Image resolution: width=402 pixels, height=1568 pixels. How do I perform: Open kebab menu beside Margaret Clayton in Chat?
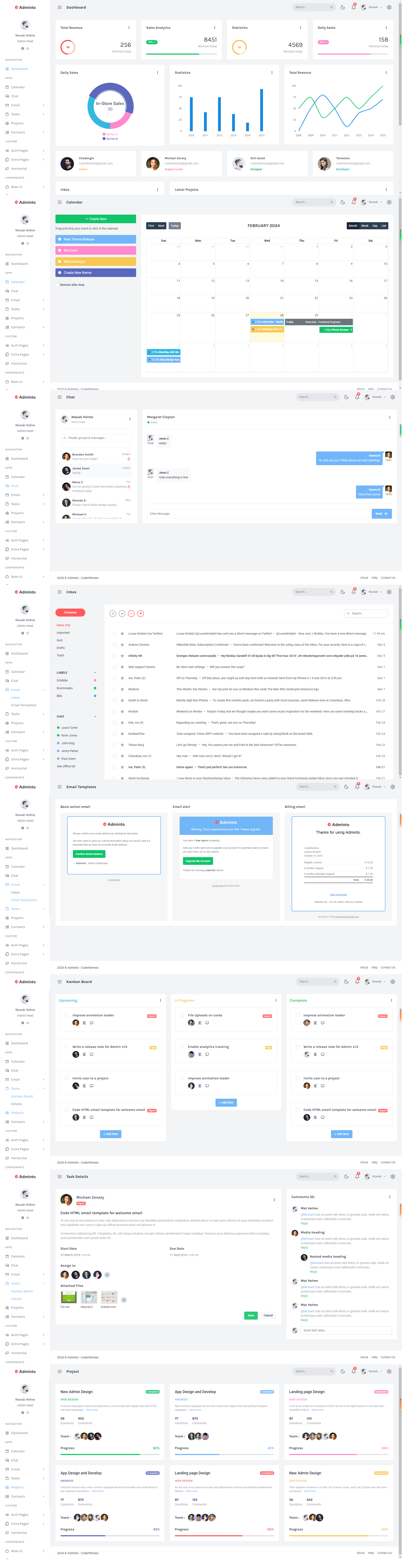click(x=390, y=417)
